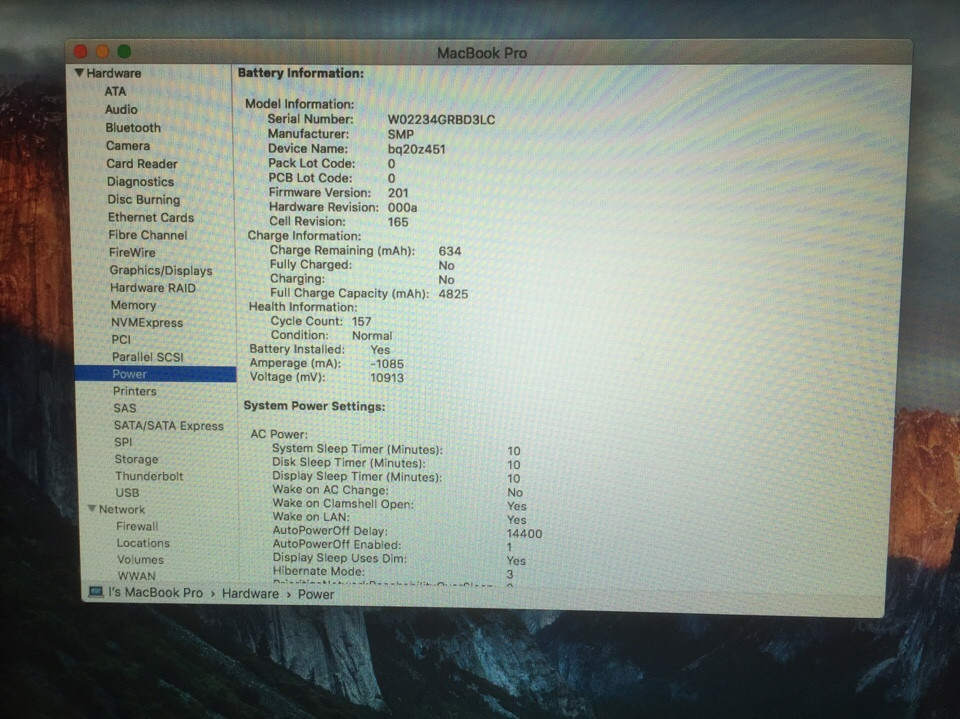The height and width of the screenshot is (719, 960).
Task: Click Power in the bottom path bar
Action: (x=316, y=594)
